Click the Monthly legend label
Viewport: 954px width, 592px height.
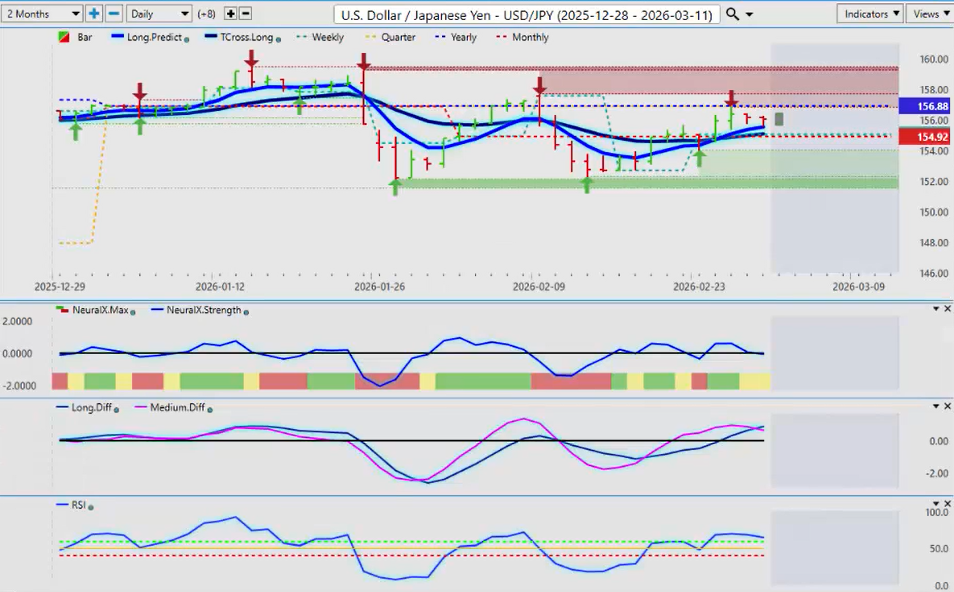pyautogui.click(x=530, y=37)
